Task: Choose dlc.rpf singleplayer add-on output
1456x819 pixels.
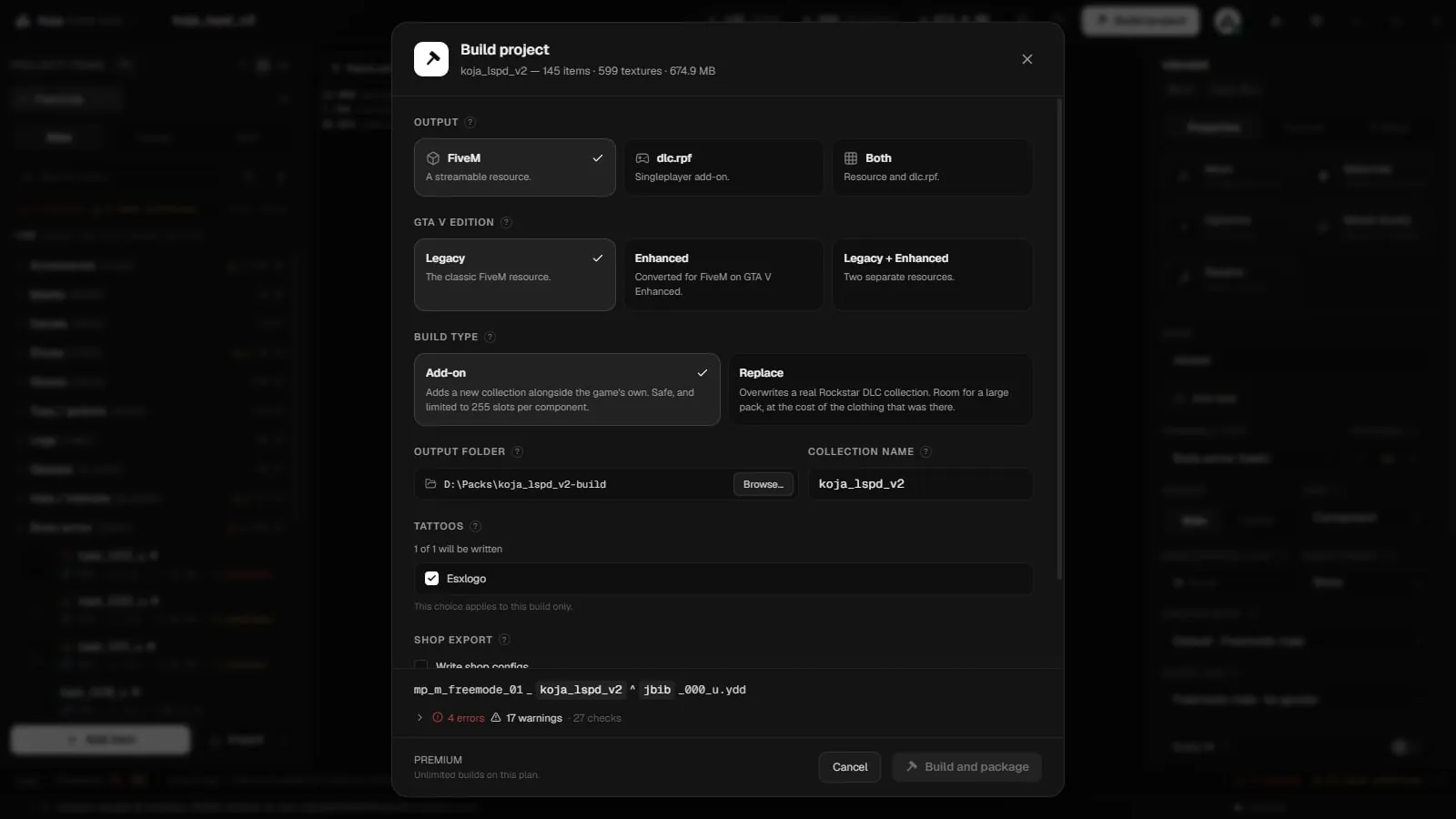Action: point(723,167)
